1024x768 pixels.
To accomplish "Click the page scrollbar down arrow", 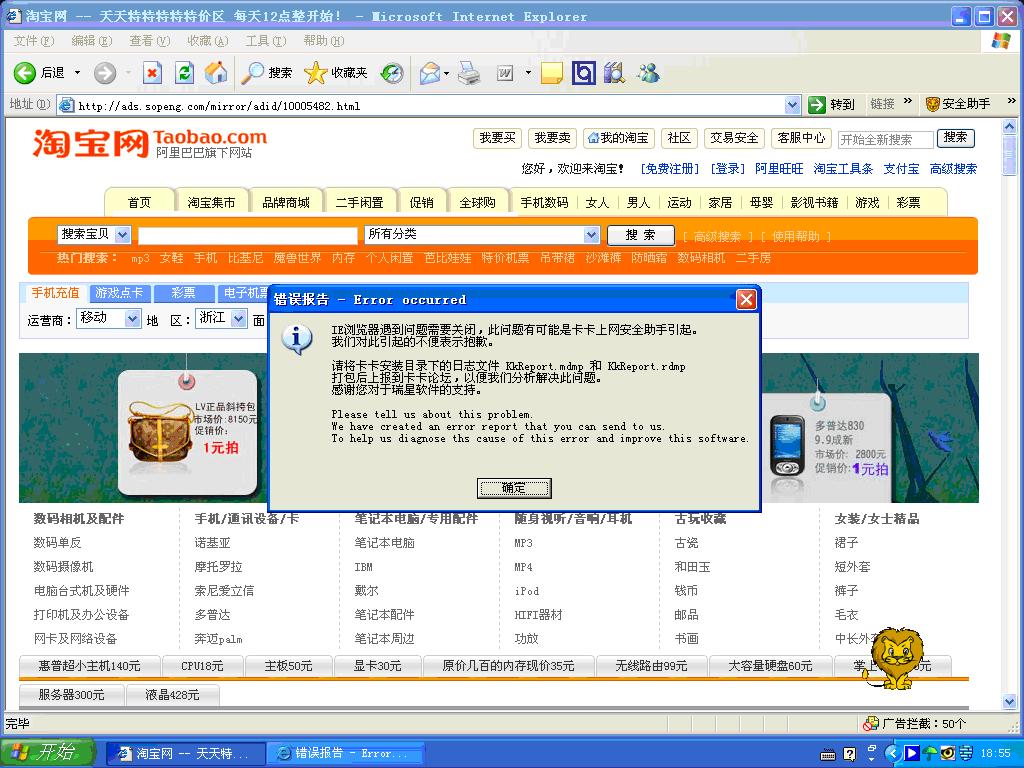I will 1010,702.
